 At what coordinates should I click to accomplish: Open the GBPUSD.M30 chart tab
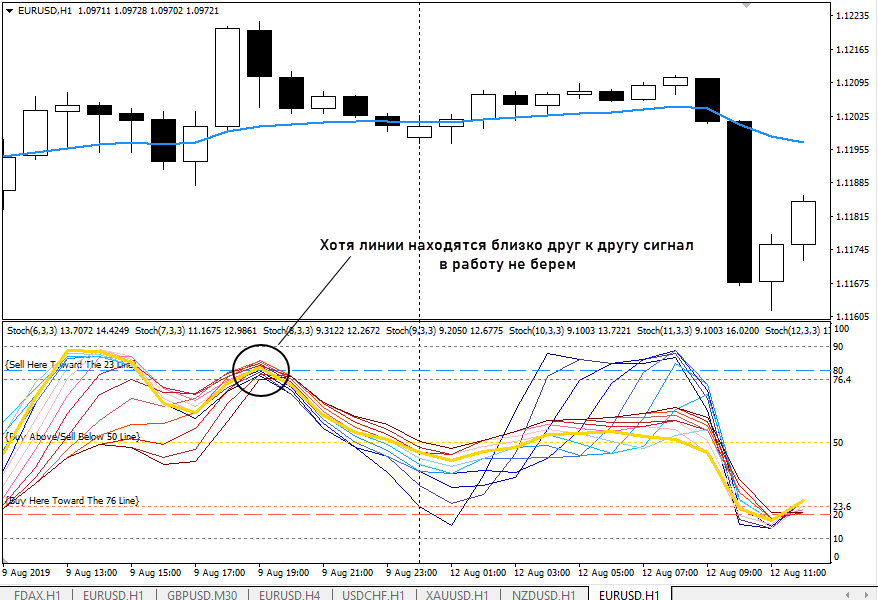point(204,593)
